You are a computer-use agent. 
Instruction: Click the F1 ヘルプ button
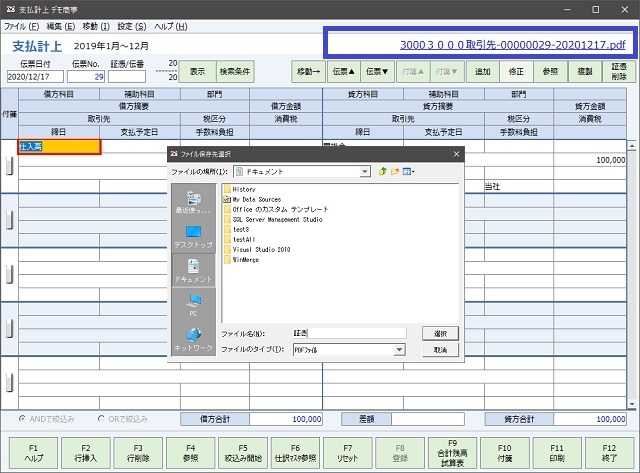(33, 453)
